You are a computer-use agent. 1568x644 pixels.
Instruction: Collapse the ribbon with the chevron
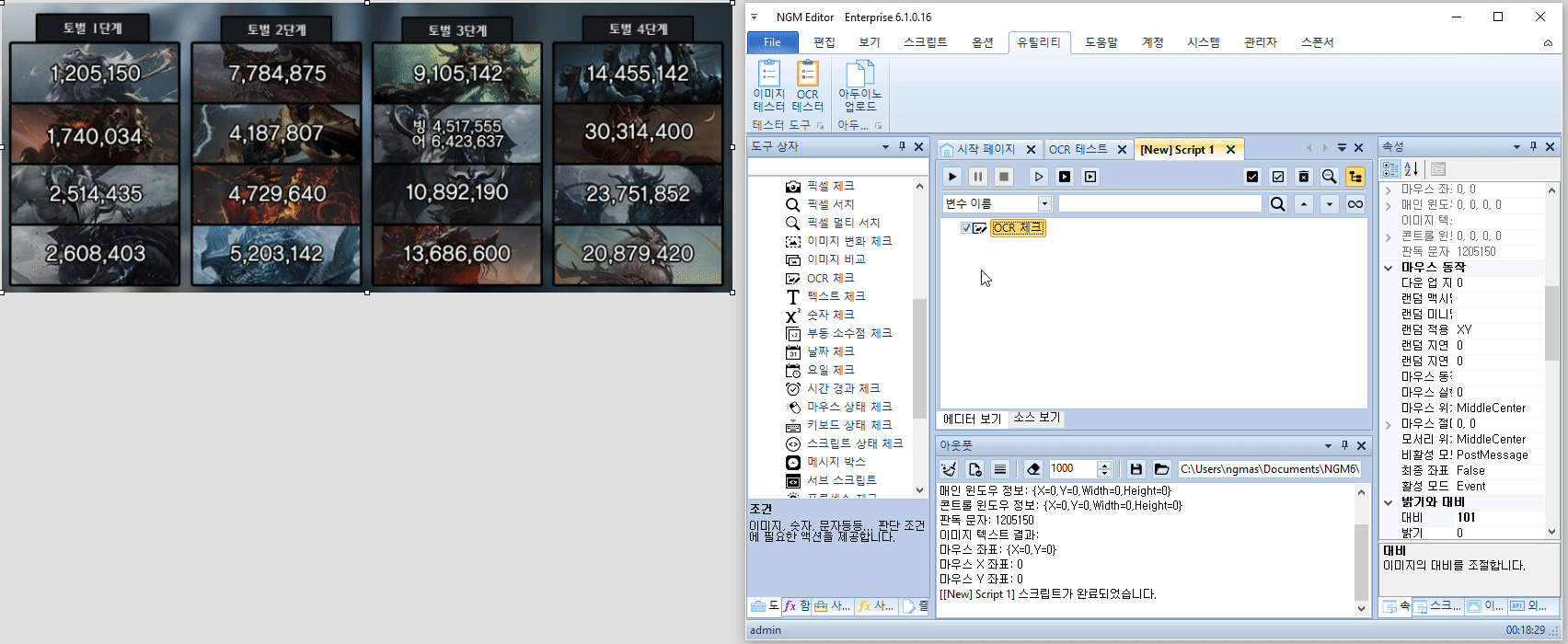(x=1548, y=43)
